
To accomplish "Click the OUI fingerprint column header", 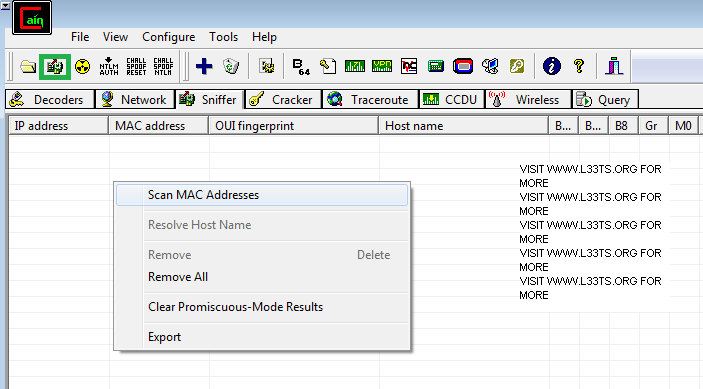I will tap(294, 126).
